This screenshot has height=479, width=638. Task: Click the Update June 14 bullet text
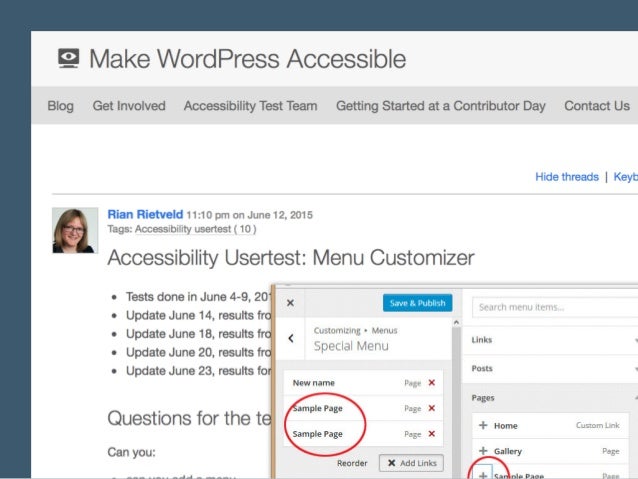click(199, 315)
